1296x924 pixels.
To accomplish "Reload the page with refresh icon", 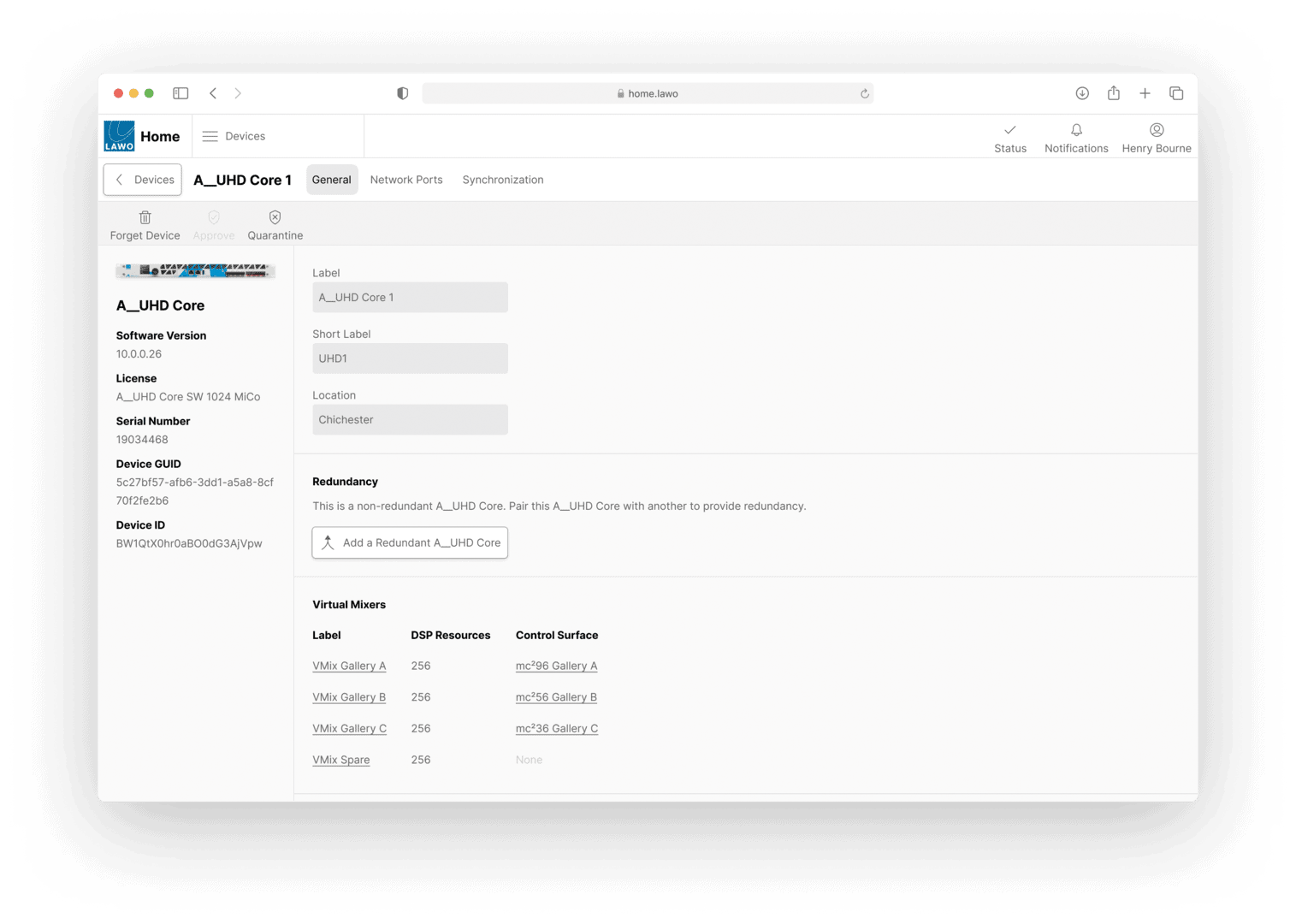I will (865, 94).
